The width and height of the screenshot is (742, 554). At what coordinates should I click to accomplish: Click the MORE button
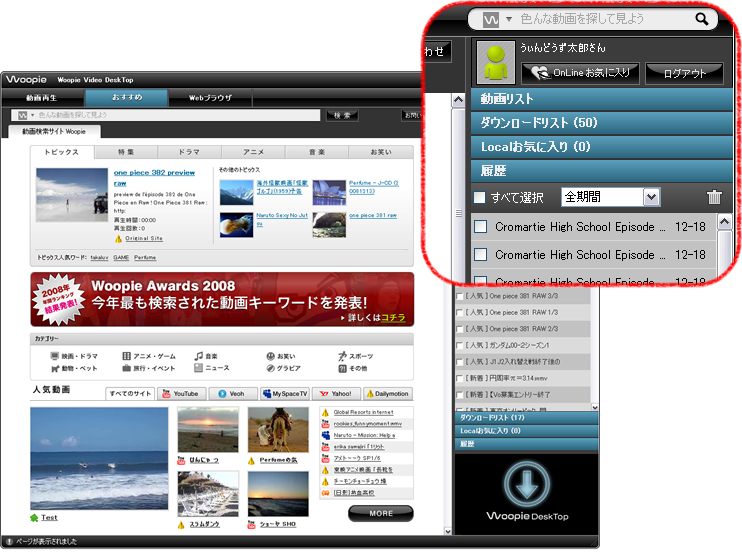coord(381,513)
